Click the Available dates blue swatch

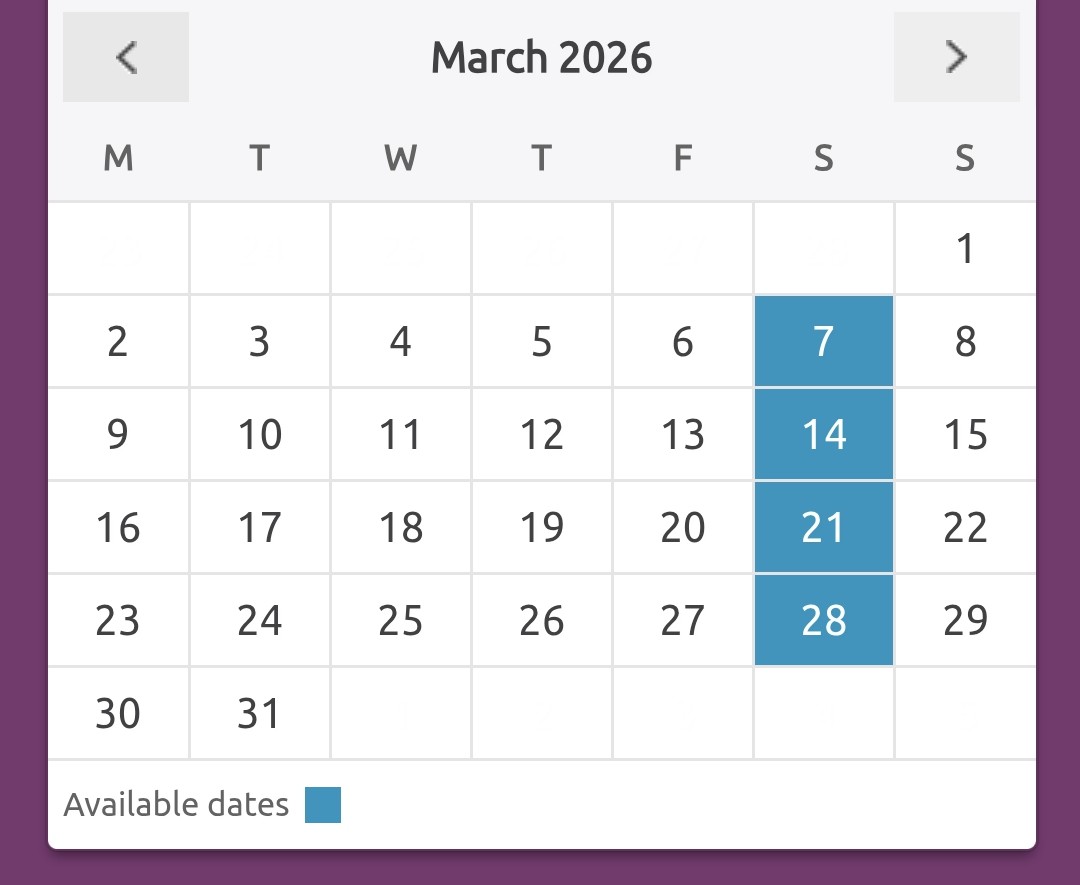pos(323,805)
